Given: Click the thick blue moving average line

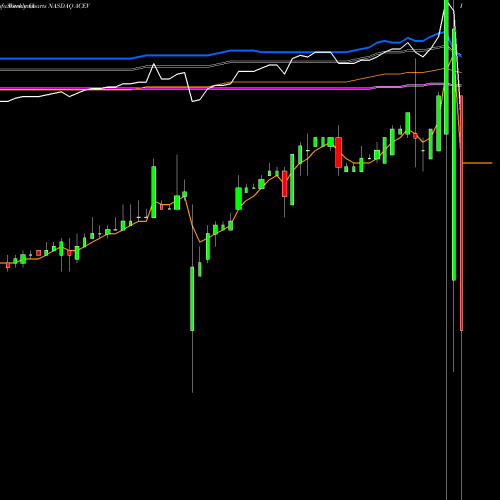Looking at the screenshot, I should click(x=231, y=51).
